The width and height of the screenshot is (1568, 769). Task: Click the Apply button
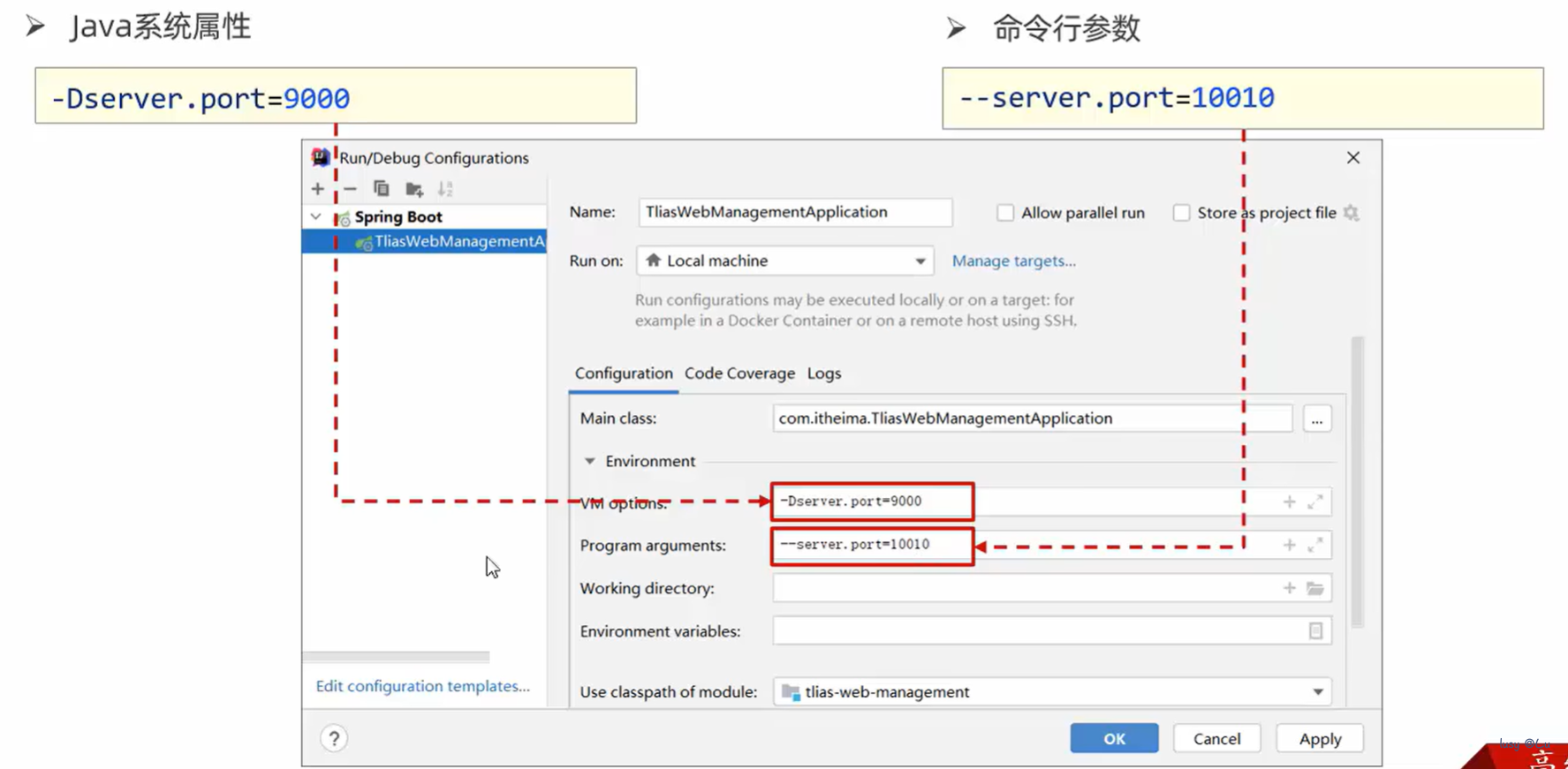[1320, 738]
